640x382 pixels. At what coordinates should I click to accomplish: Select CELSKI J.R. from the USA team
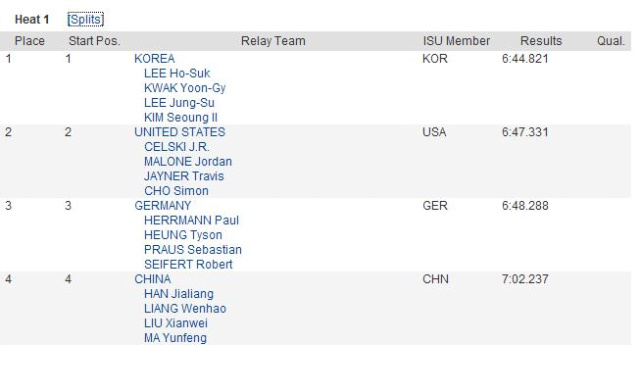tap(177, 147)
